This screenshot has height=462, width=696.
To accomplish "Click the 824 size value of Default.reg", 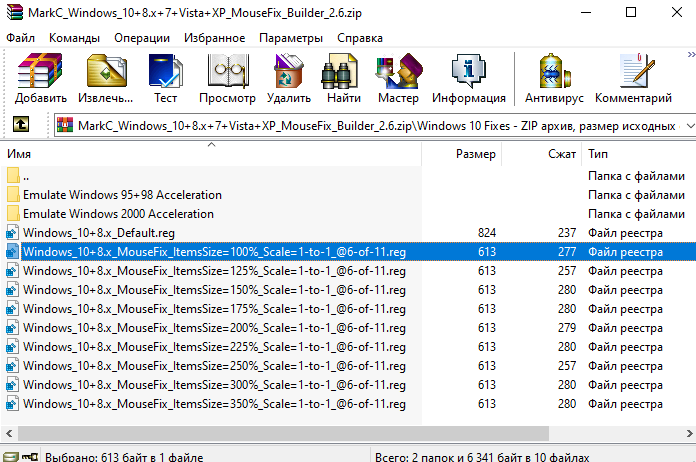I will [x=487, y=233].
